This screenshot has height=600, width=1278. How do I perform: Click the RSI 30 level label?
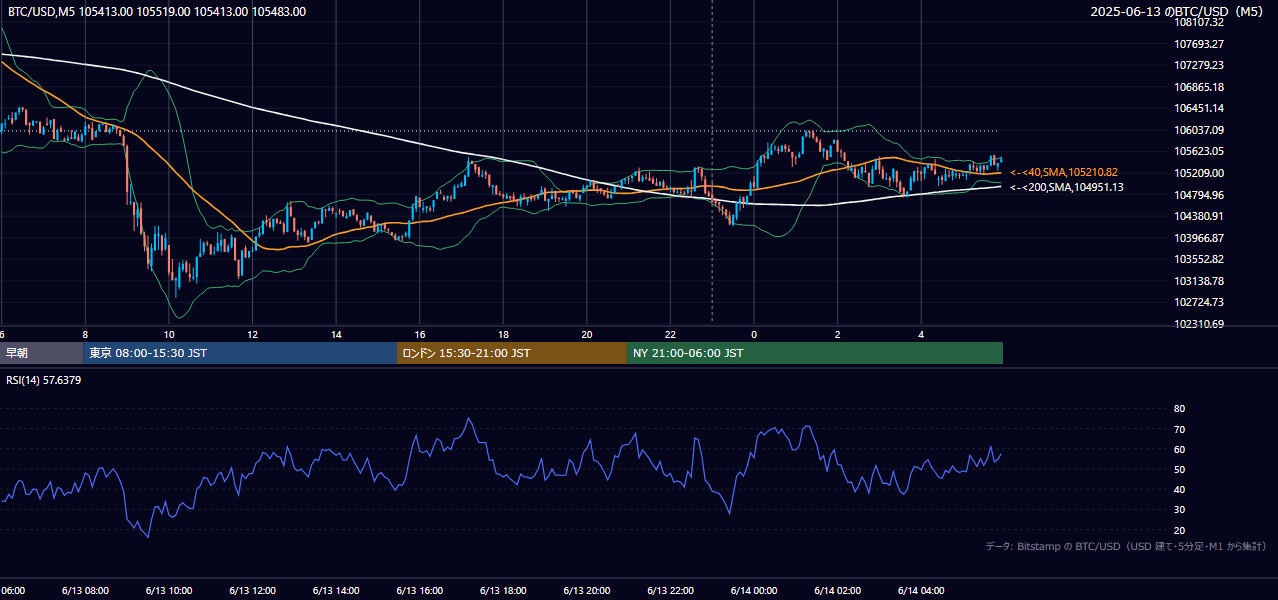pos(1179,510)
